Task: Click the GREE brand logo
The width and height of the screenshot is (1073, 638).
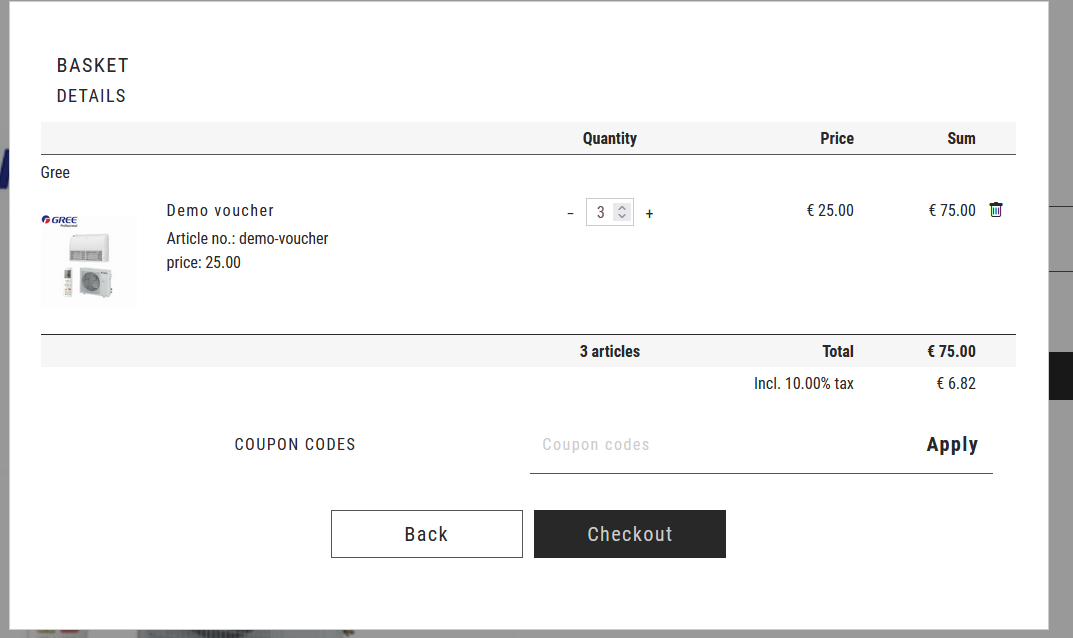Action: coord(60,220)
